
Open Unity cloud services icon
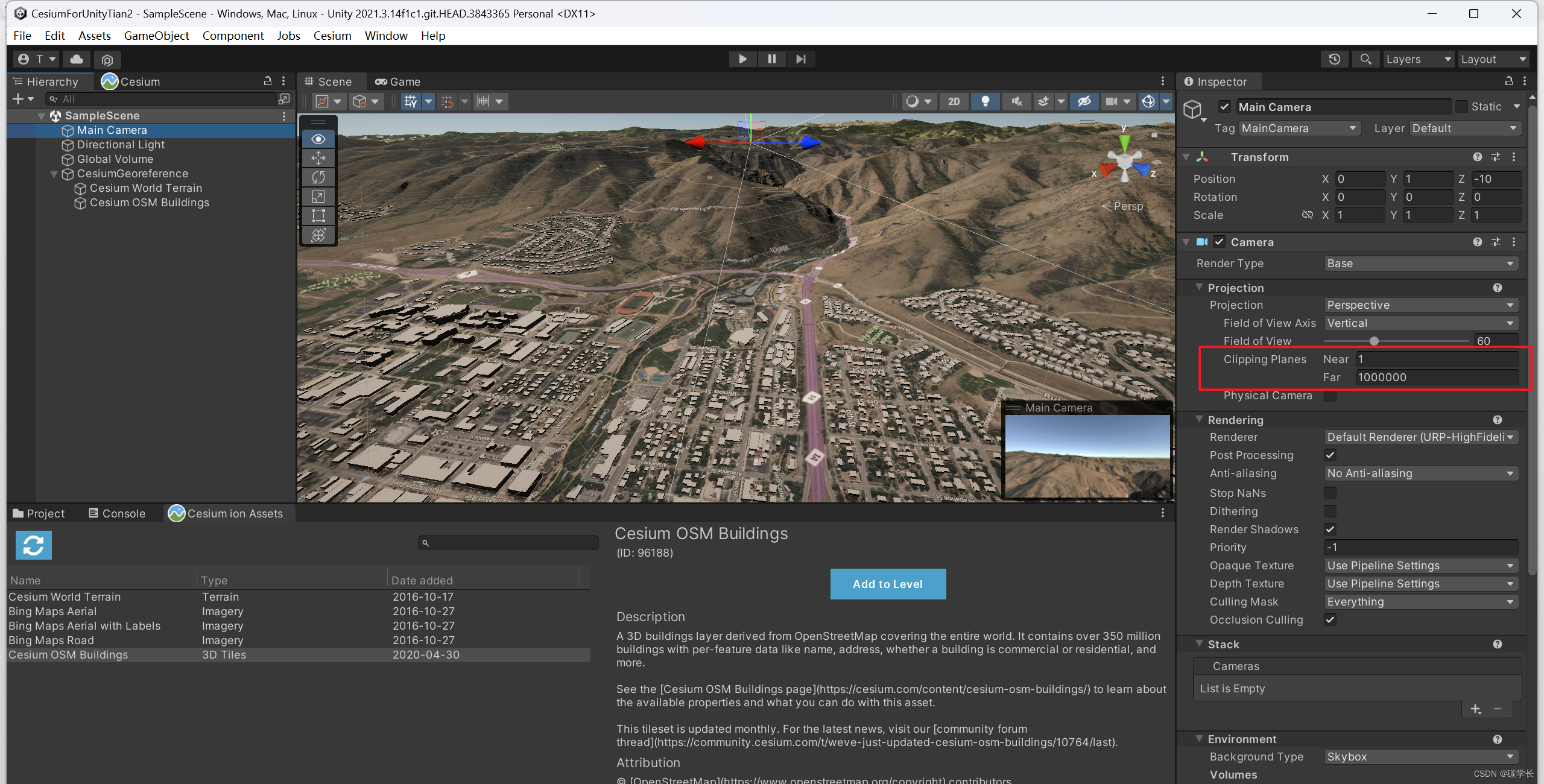pos(77,59)
